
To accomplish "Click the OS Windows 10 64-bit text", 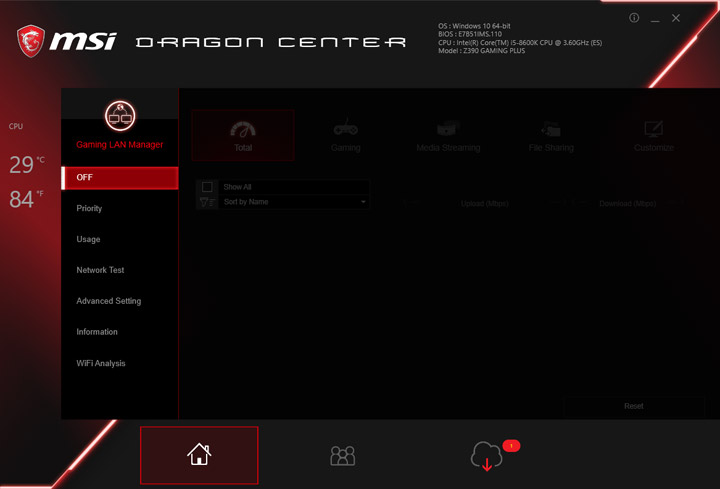I will pyautogui.click(x=474, y=26).
